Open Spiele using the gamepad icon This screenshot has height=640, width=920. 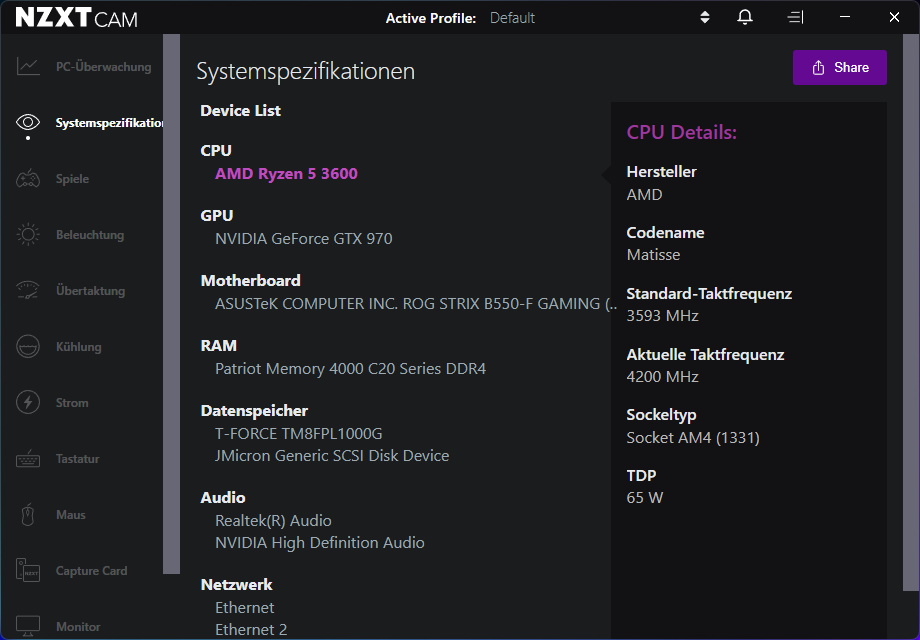click(x=27, y=178)
